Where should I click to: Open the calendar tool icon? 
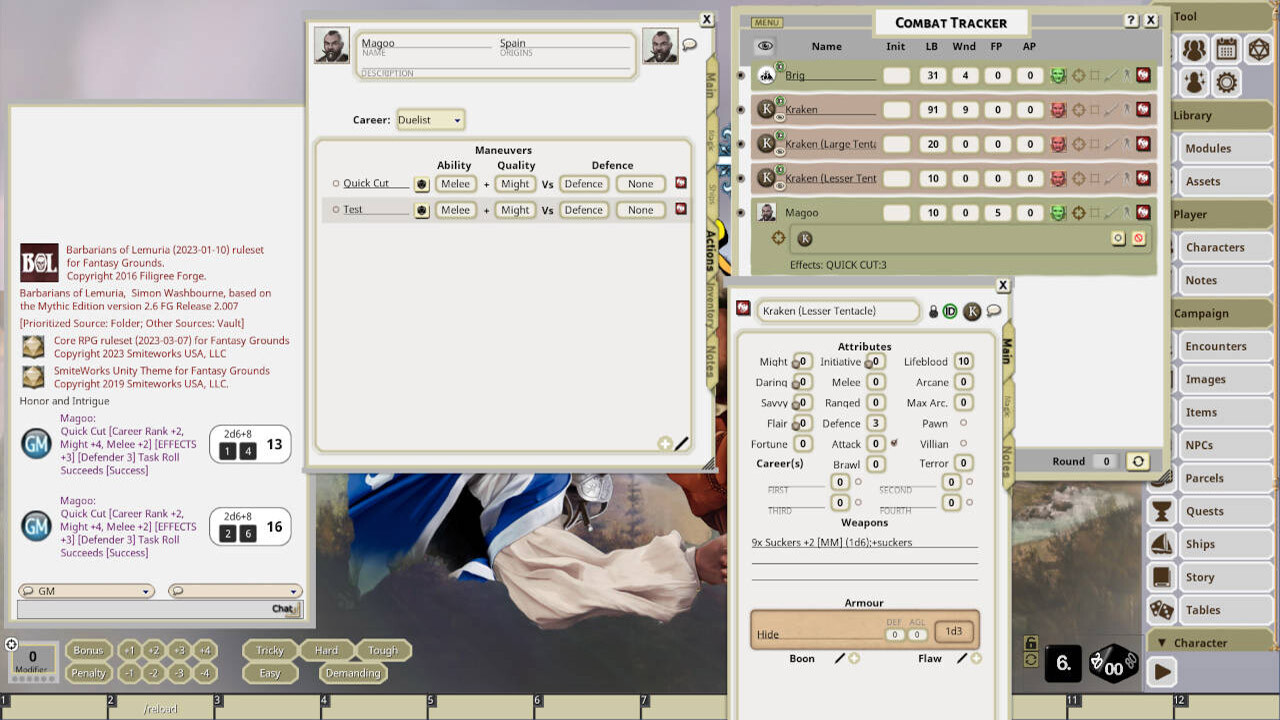(1226, 49)
